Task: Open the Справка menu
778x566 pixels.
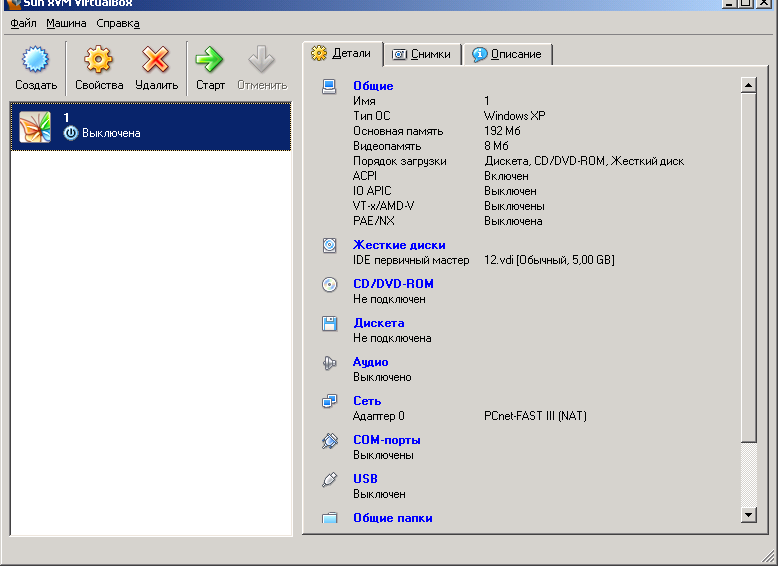Action: click(x=118, y=23)
